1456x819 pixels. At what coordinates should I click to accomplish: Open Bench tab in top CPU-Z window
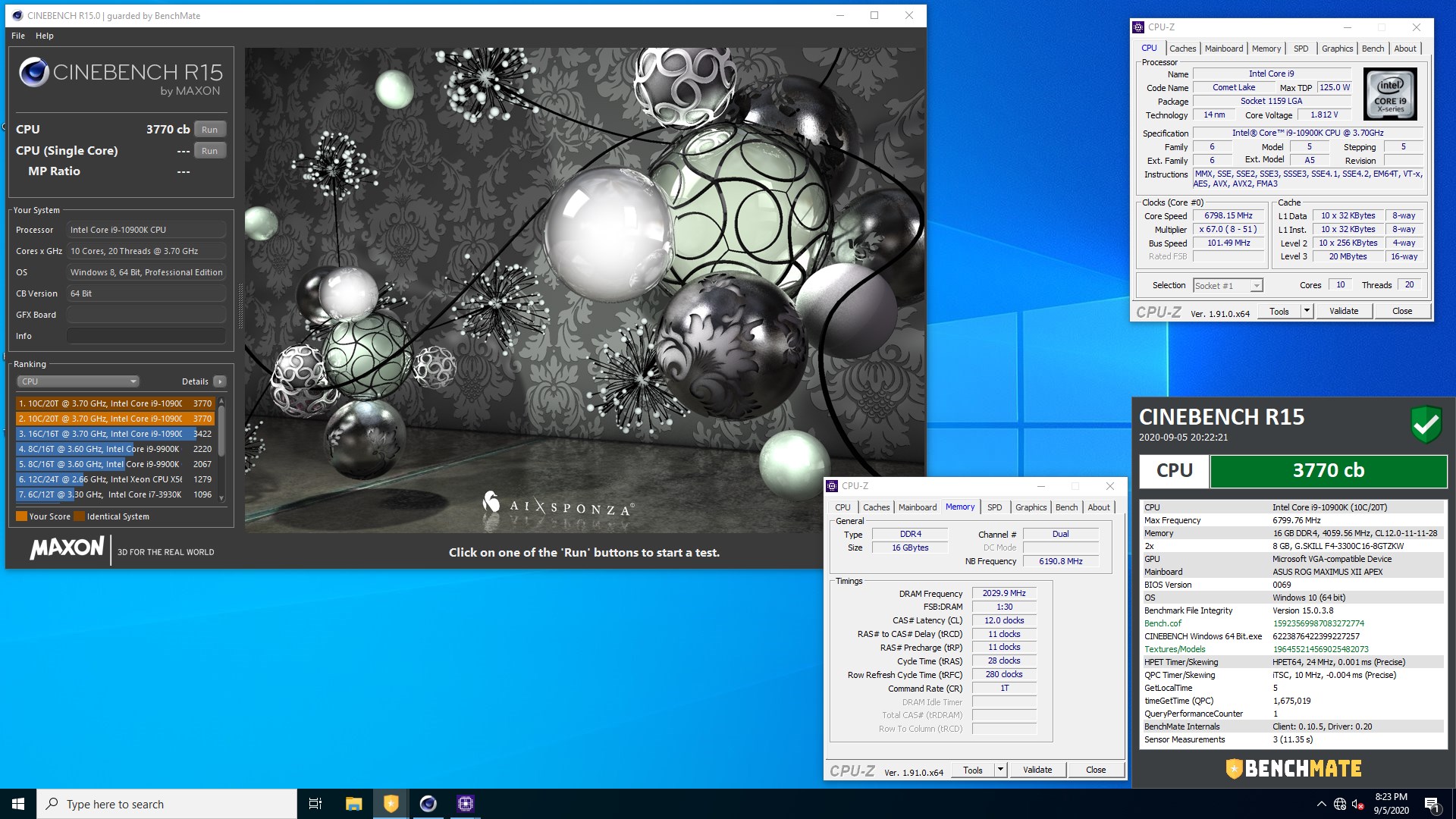click(1373, 49)
